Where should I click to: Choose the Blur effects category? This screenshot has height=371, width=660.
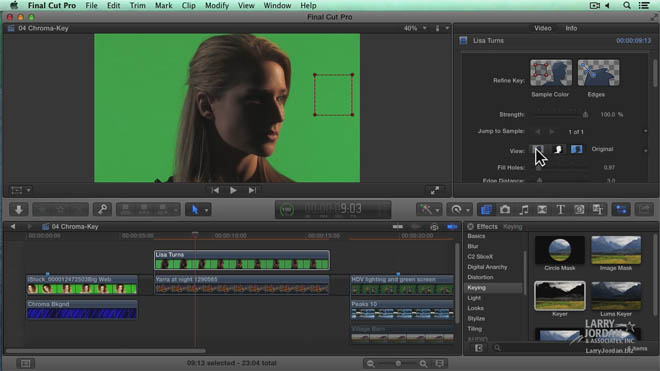click(x=473, y=246)
